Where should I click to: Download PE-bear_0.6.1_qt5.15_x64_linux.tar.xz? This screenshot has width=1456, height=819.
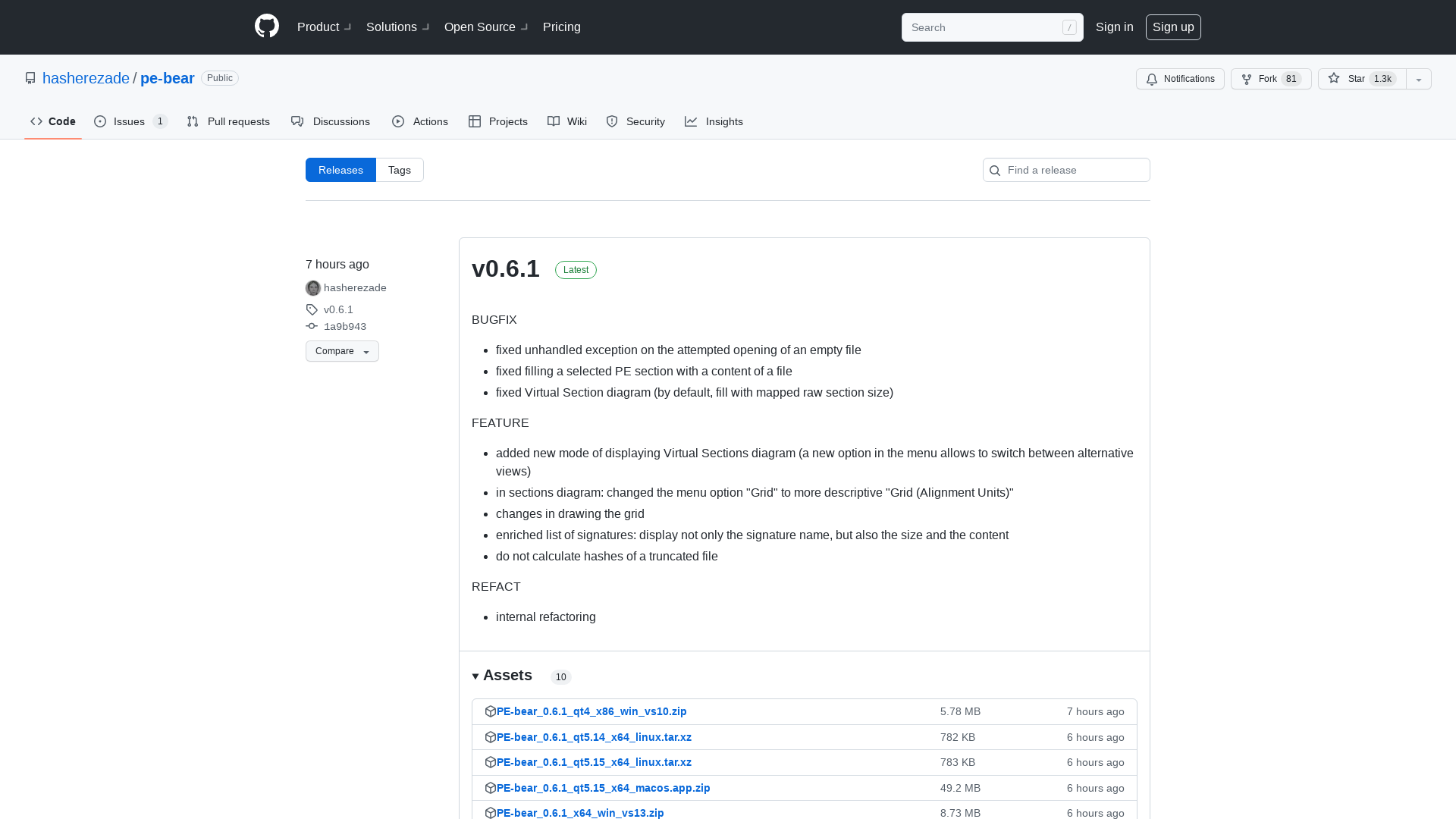[x=594, y=762]
